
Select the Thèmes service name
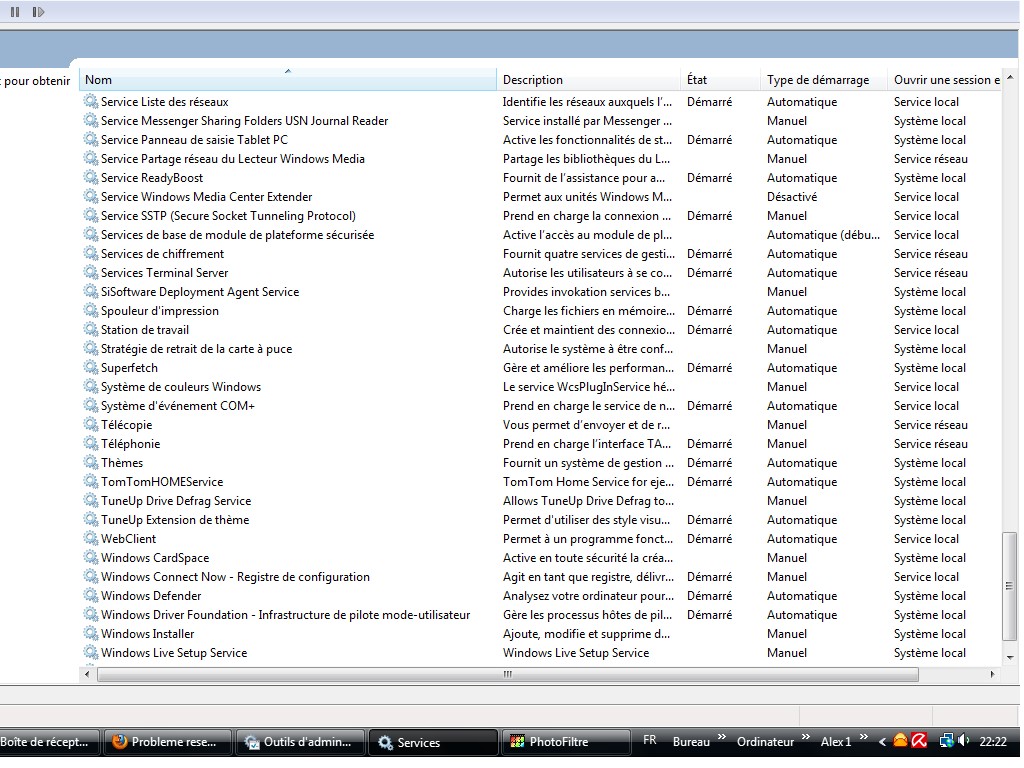[x=122, y=462]
